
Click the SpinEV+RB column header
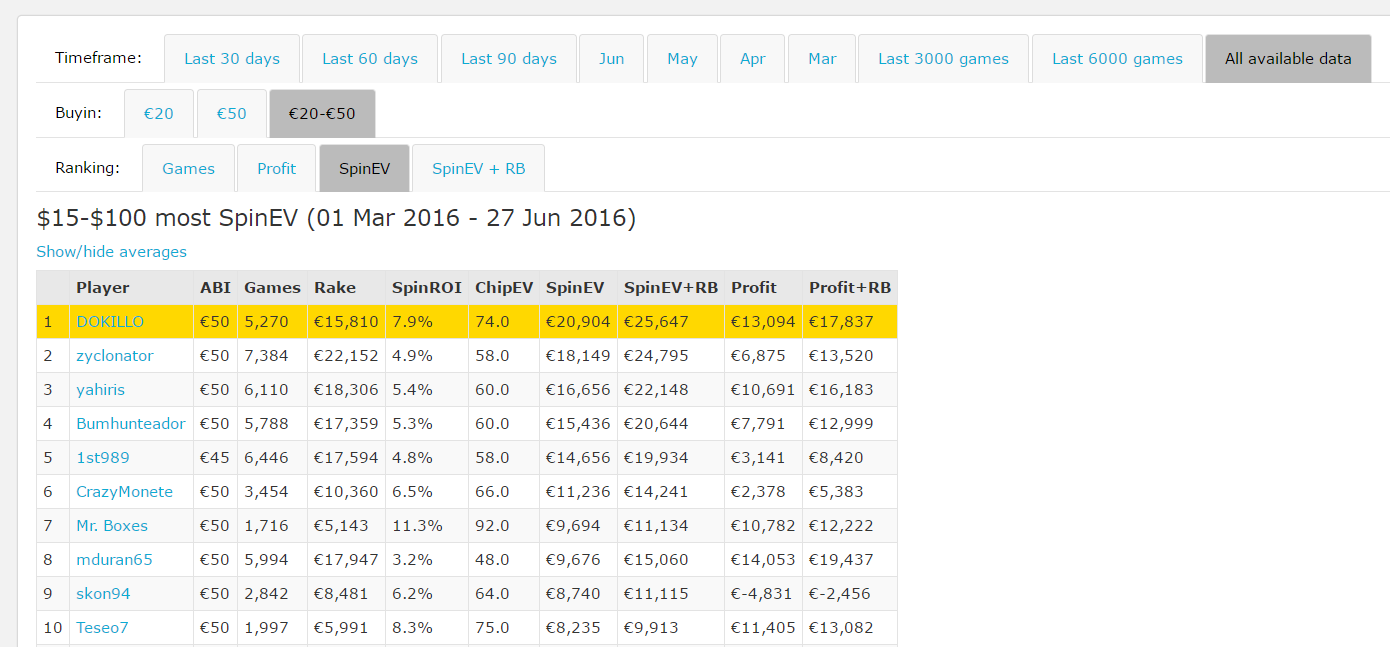[671, 288]
